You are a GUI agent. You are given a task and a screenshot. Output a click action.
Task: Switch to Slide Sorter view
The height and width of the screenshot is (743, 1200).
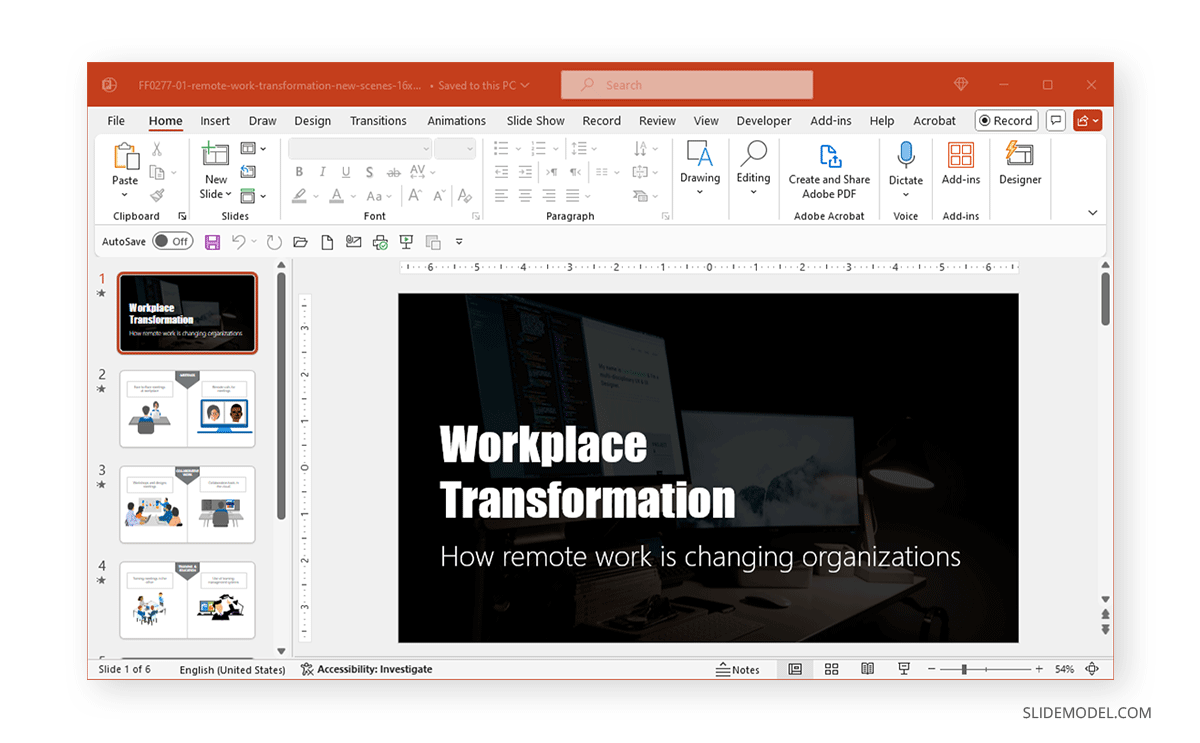tap(831, 669)
